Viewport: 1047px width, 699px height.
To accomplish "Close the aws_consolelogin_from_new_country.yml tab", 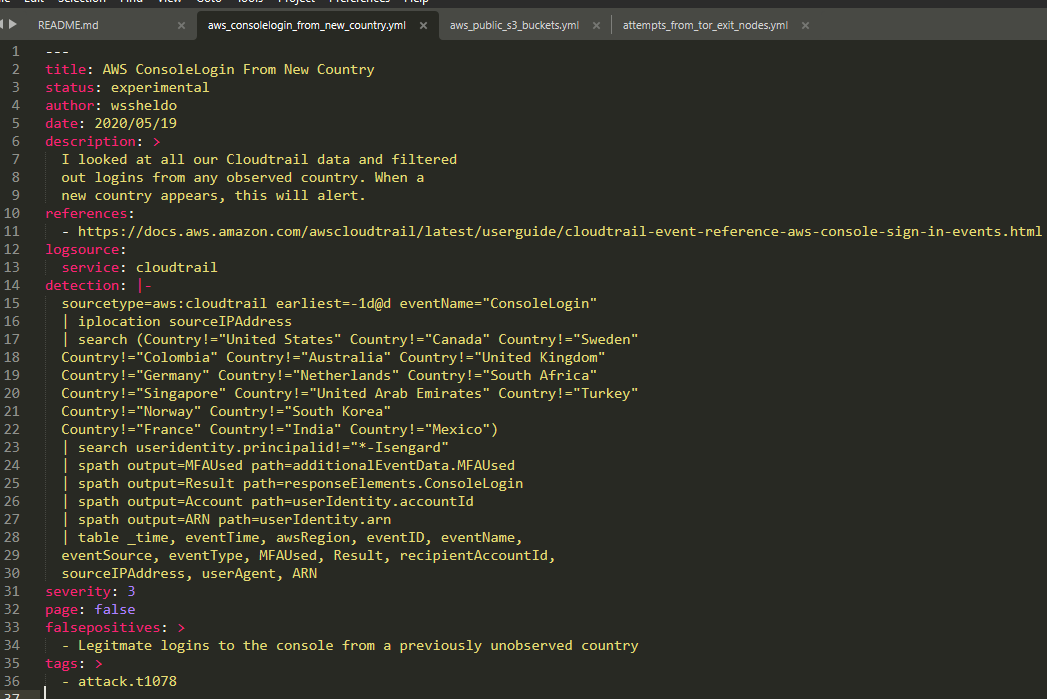I will coord(423,25).
